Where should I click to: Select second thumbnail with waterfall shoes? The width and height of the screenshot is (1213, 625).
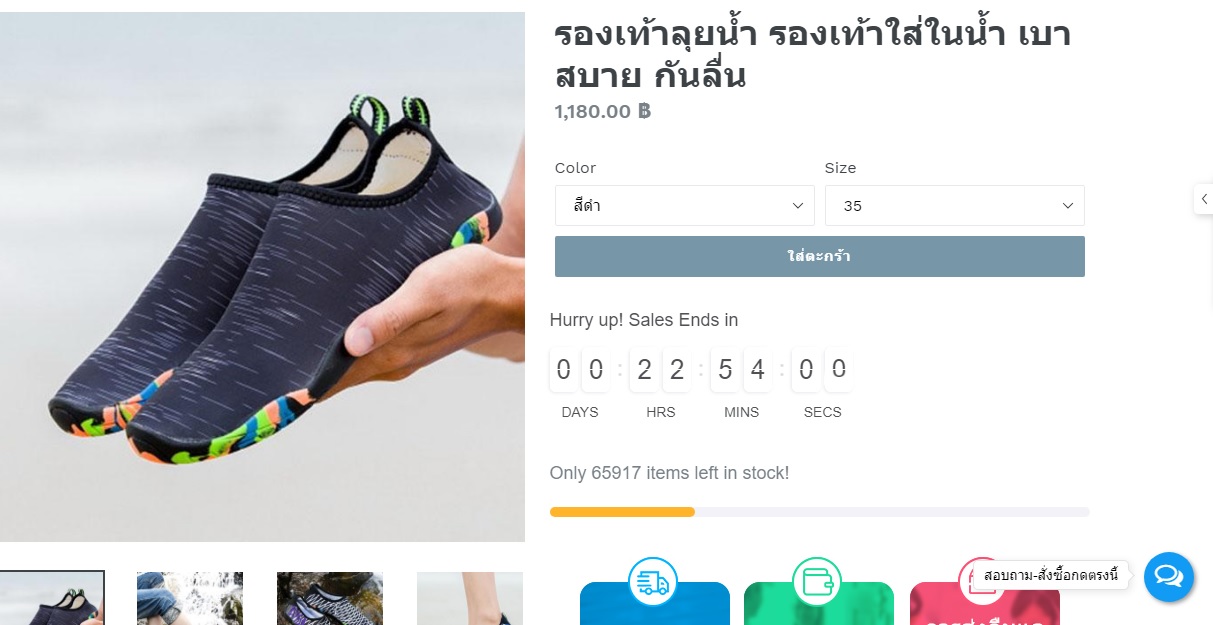(x=190, y=598)
